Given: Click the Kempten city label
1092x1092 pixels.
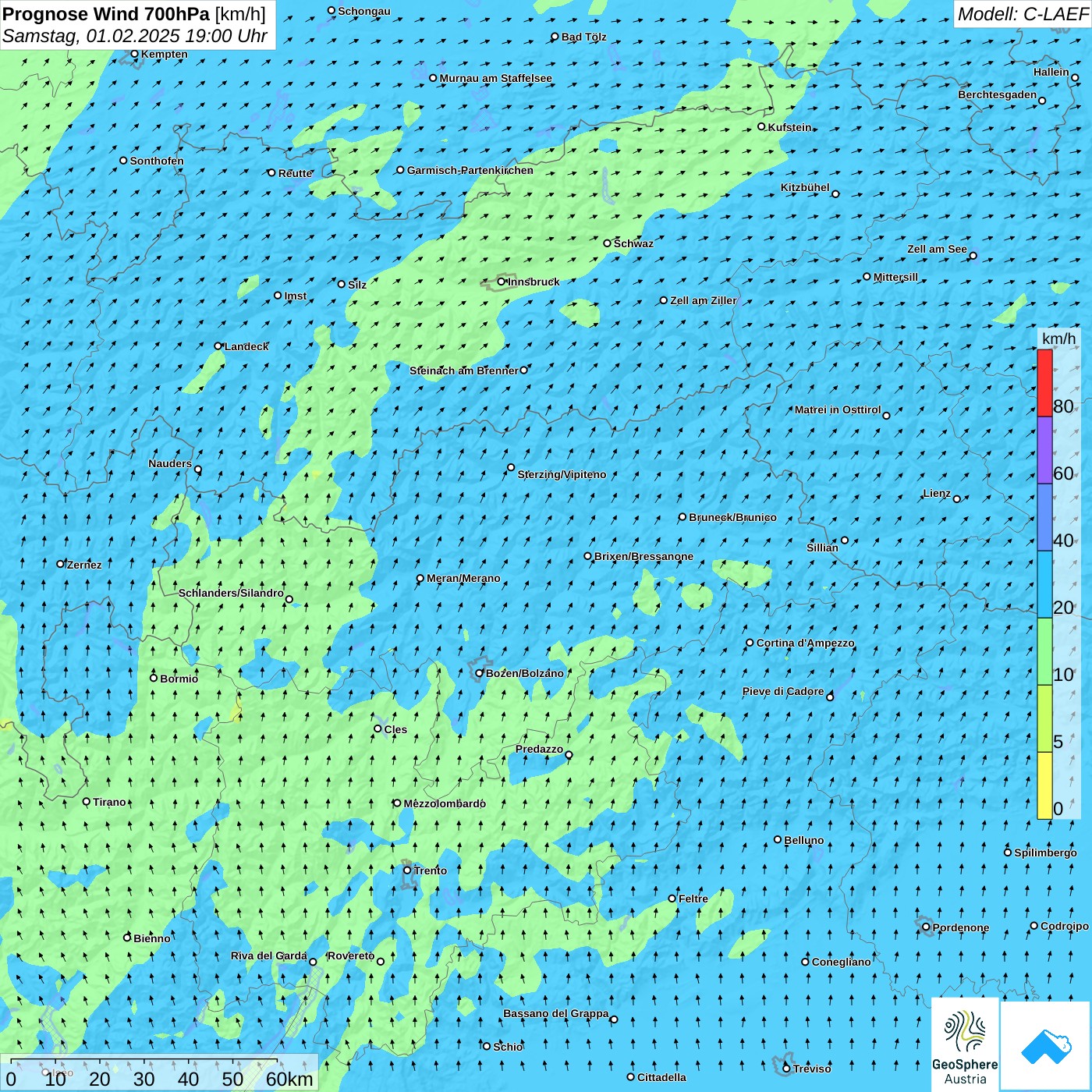Looking at the screenshot, I should click(x=165, y=55).
